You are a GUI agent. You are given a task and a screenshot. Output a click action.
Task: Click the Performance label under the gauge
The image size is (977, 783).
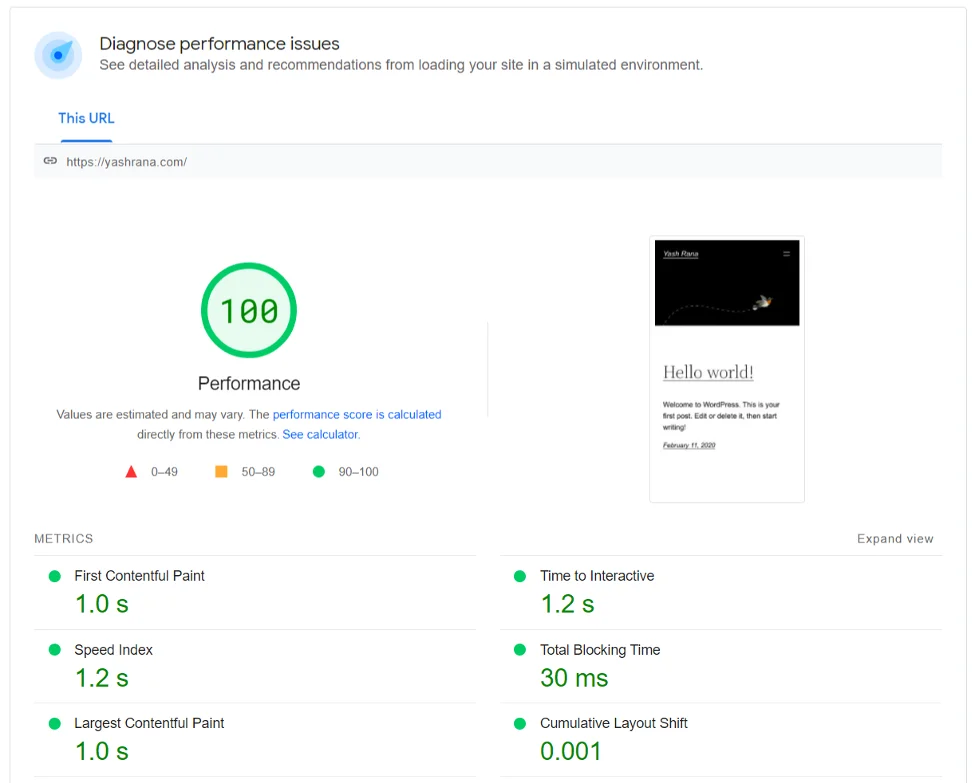249,383
